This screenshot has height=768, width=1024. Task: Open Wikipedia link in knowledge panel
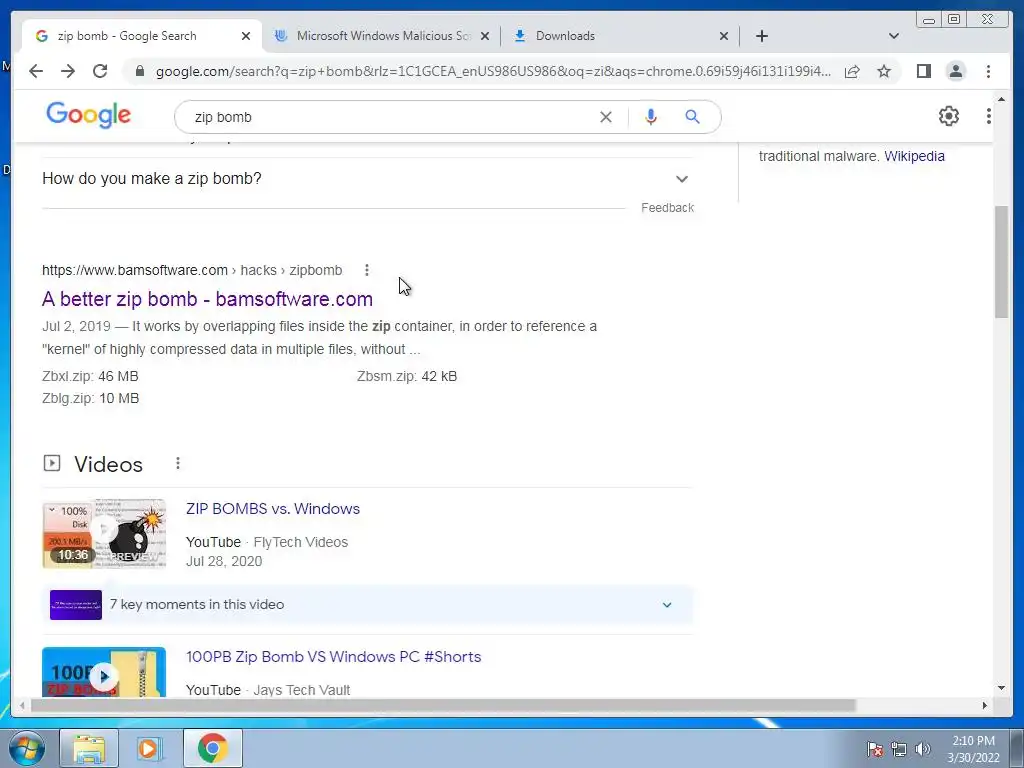(914, 156)
